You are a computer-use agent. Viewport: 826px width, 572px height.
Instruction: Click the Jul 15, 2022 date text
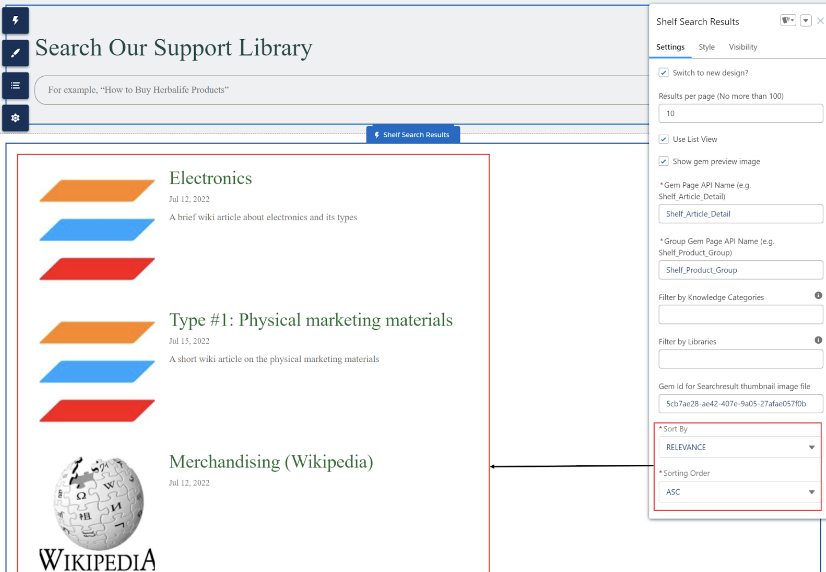(189, 341)
